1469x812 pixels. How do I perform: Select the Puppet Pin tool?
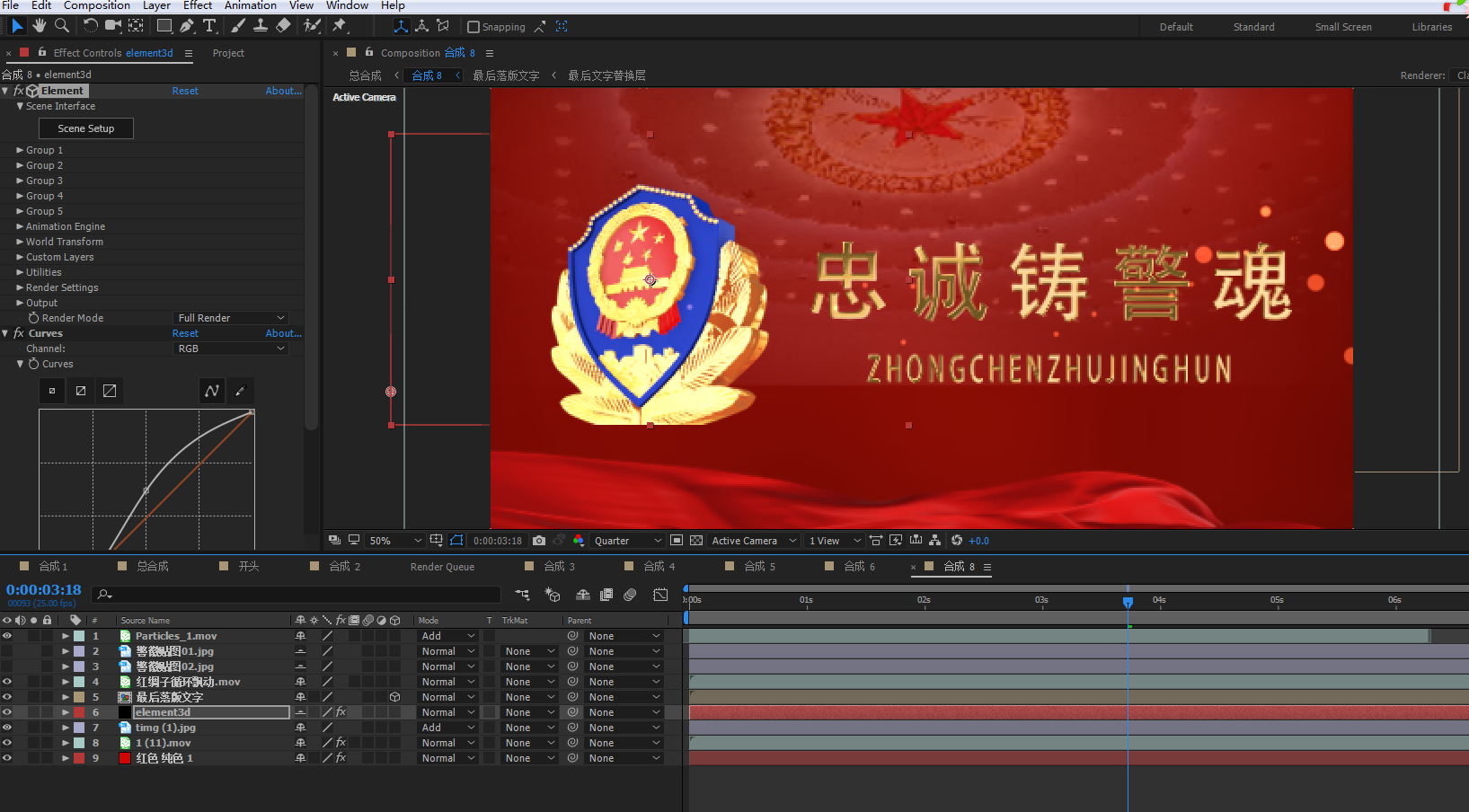(340, 26)
